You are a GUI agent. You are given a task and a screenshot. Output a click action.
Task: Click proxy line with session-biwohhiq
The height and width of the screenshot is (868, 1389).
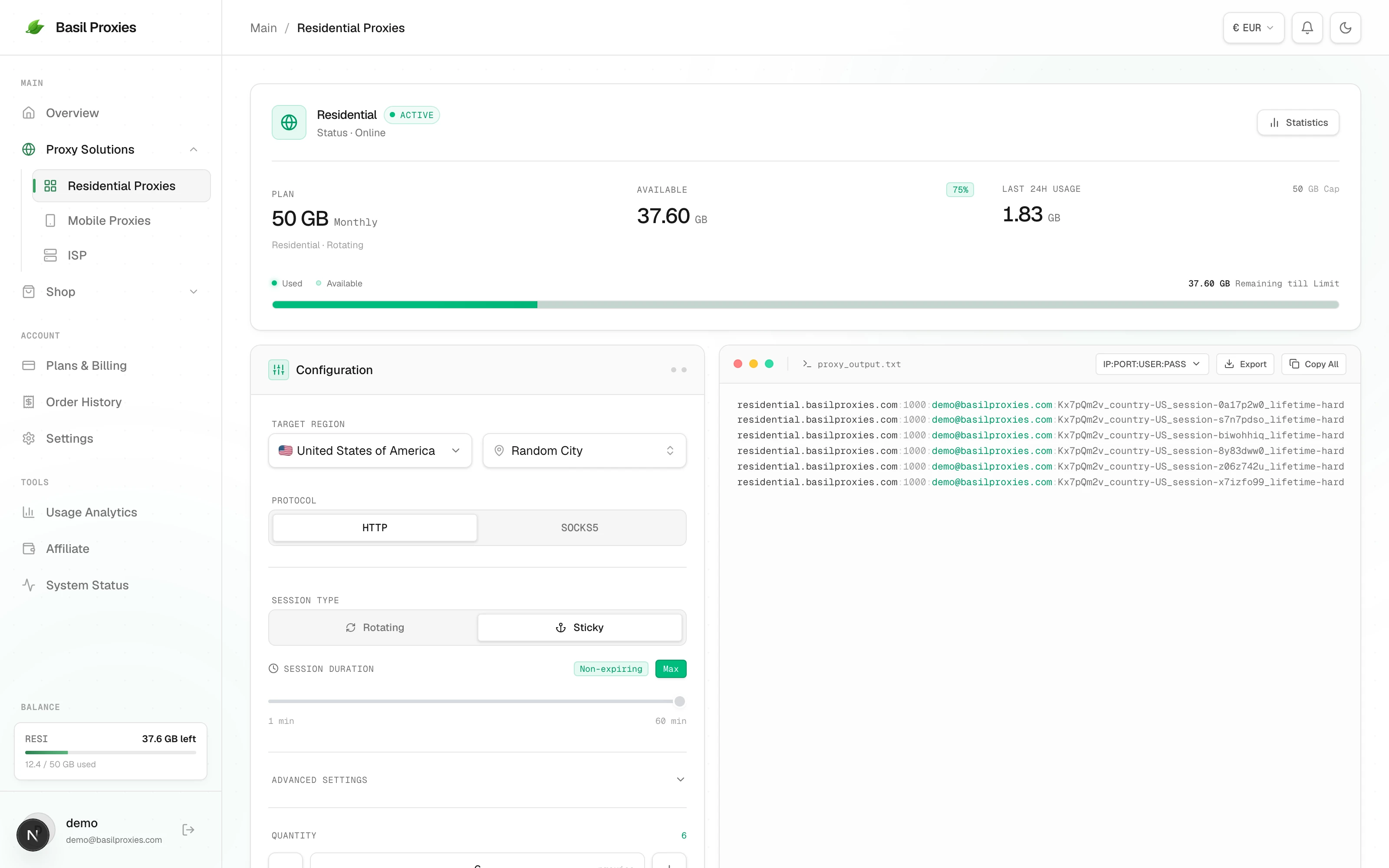1040,435
